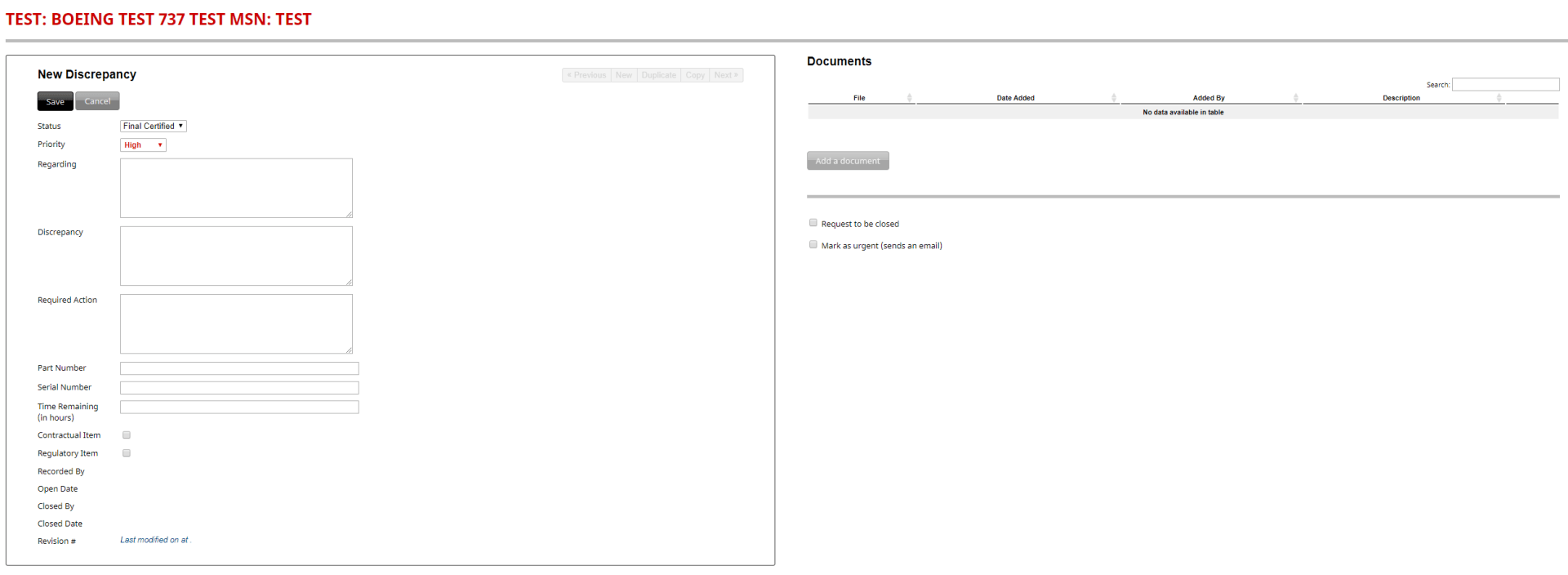Go to the Next discrepancy
The width and height of the screenshot is (1568, 575).
pyautogui.click(x=726, y=75)
